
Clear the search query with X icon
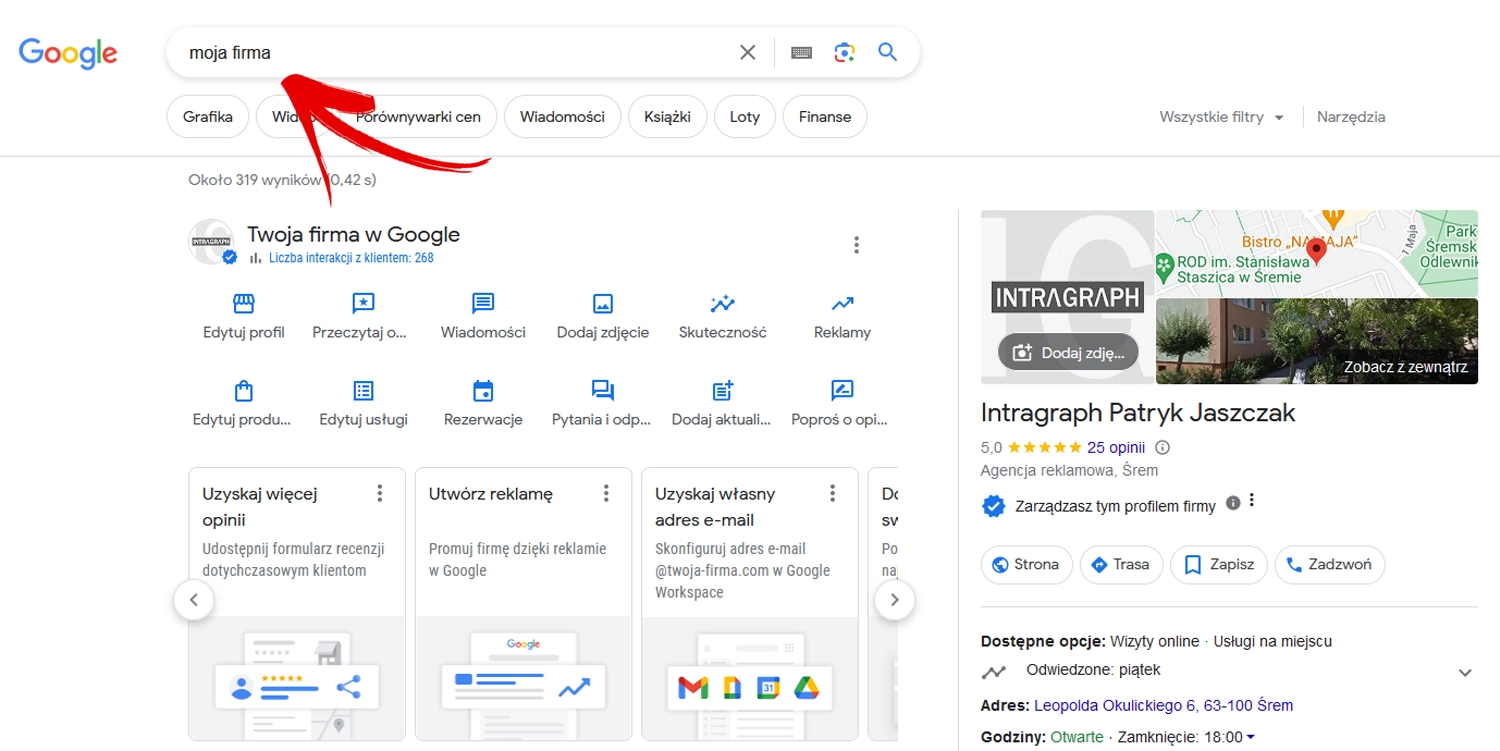pos(747,53)
